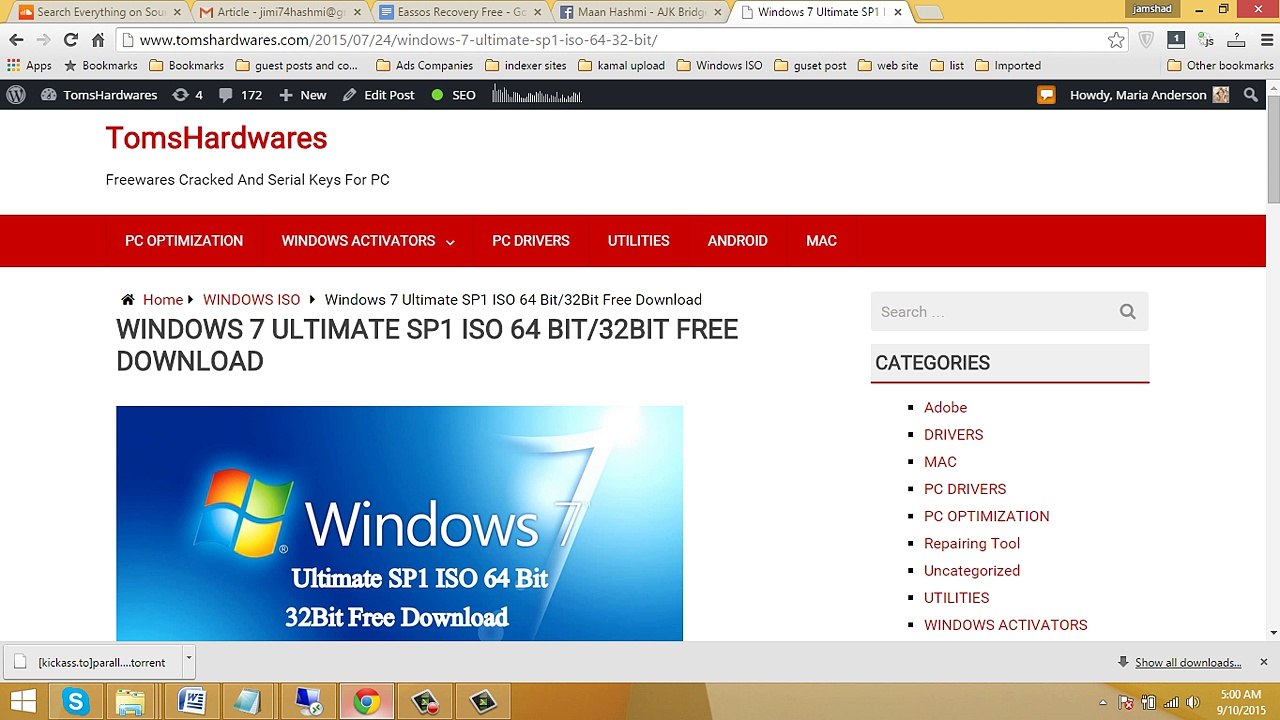Screen dimensions: 1280x720
Task: Open Notepad from taskbar
Action: [x=249, y=702]
